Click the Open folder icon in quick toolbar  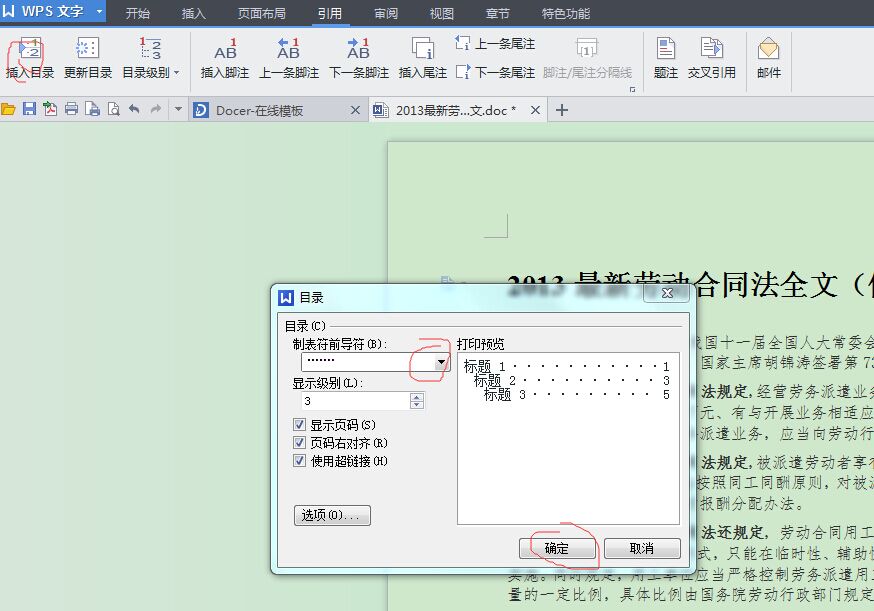8,109
